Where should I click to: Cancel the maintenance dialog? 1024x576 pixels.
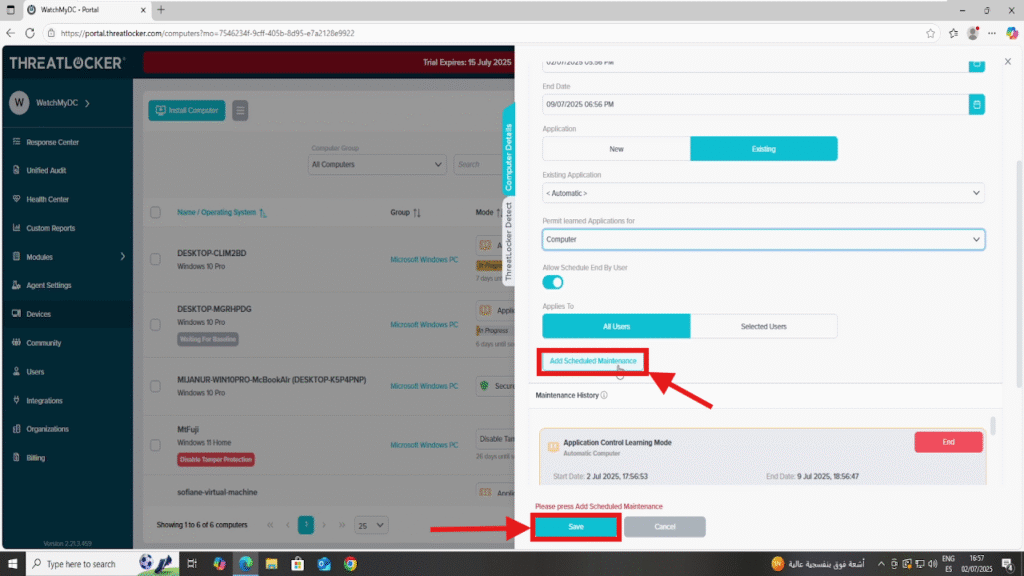[x=664, y=526]
